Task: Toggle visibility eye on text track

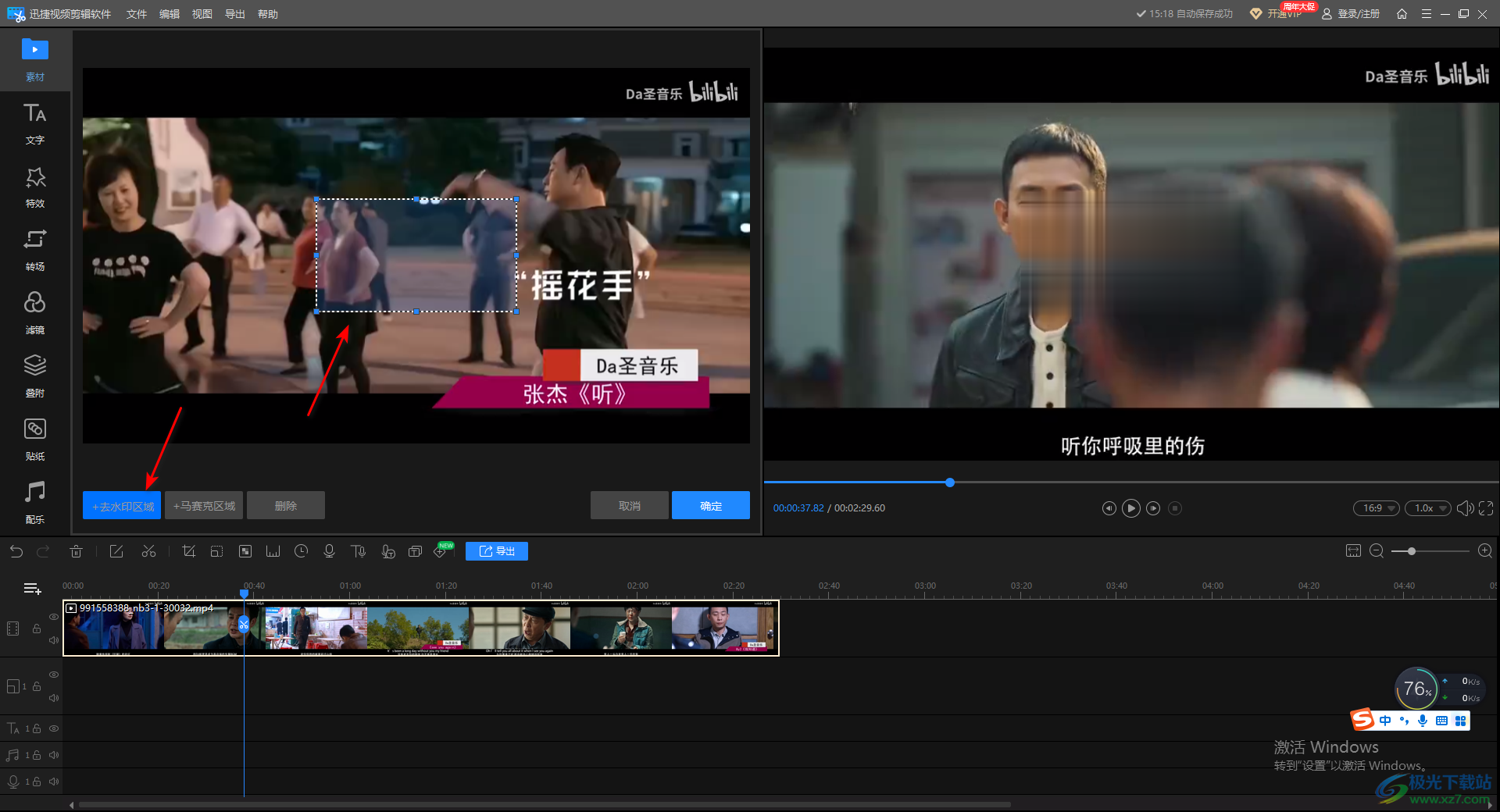Action: coord(54,728)
